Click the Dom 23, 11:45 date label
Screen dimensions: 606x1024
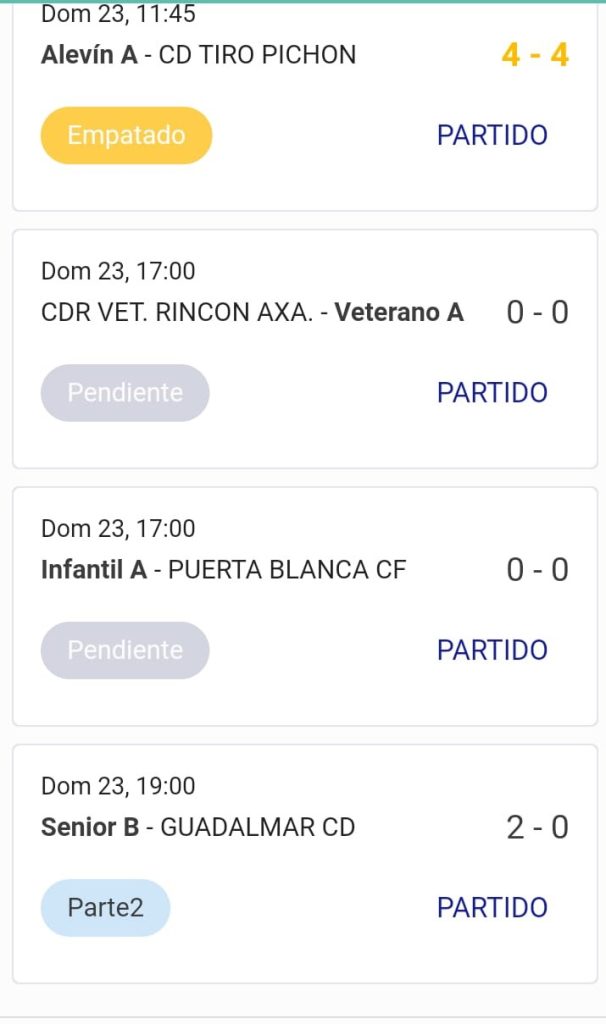[118, 14]
